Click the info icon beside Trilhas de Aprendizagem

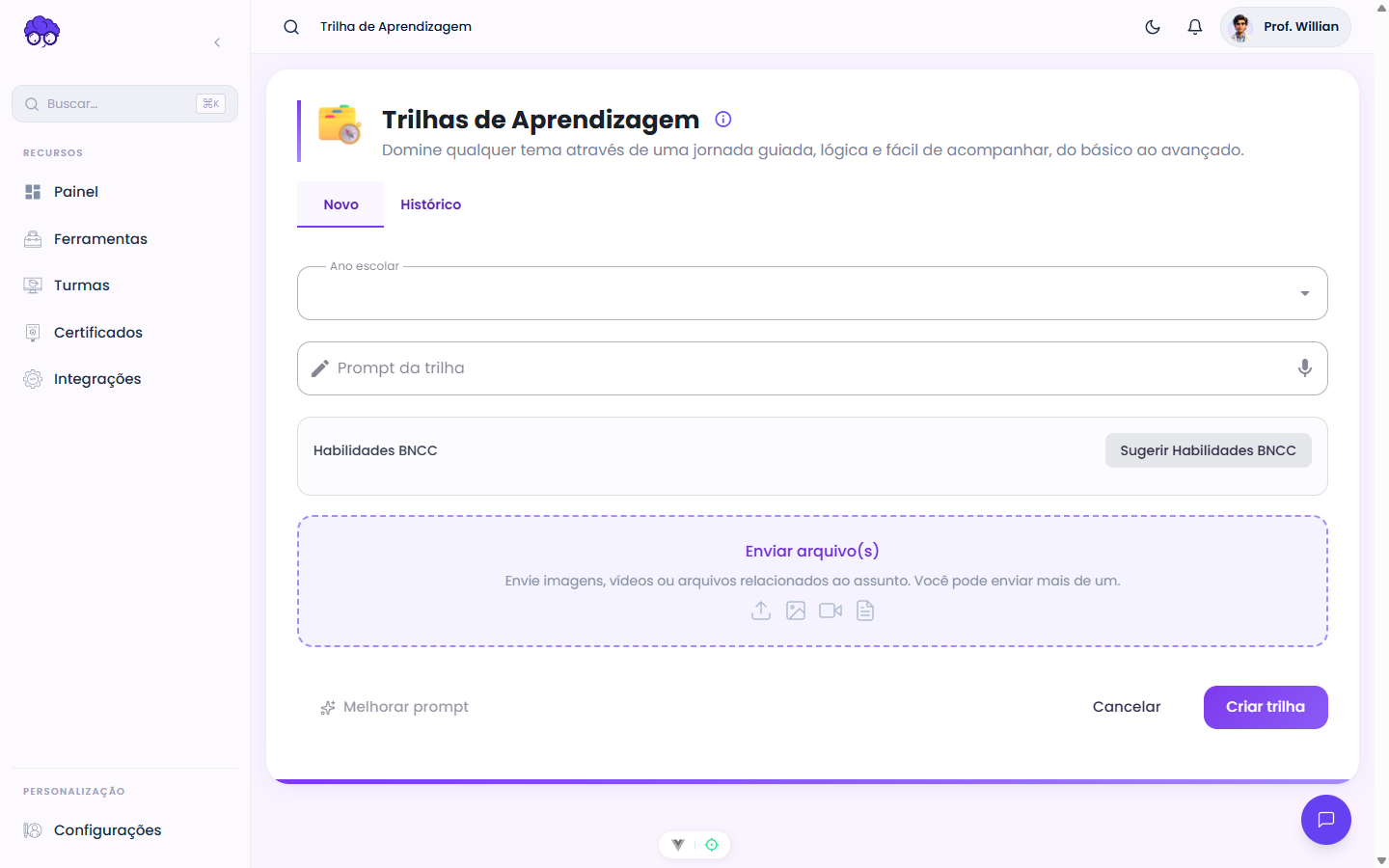pyautogui.click(x=723, y=120)
